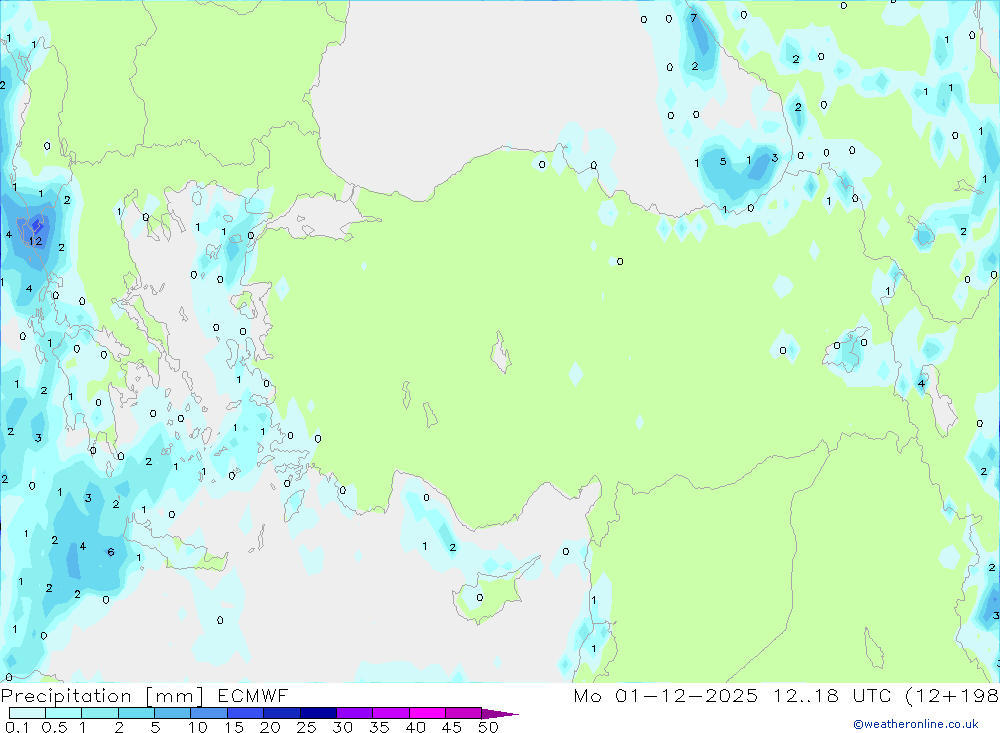Click the '[mm]' unit label
Viewport: 1000px width, 733px height.
pos(174,696)
